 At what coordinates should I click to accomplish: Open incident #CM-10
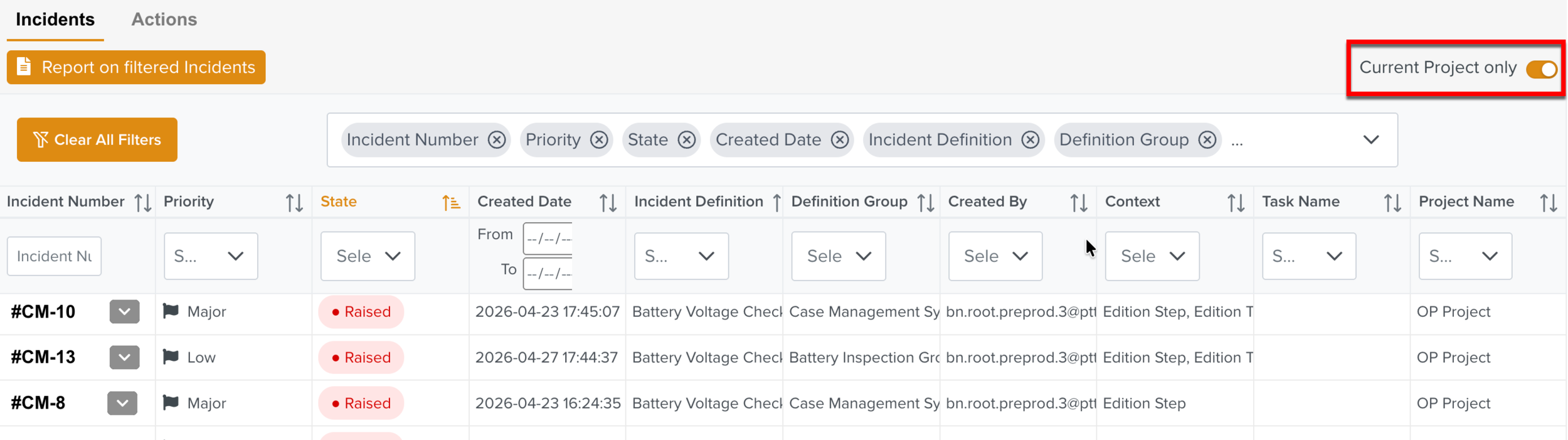[43, 311]
